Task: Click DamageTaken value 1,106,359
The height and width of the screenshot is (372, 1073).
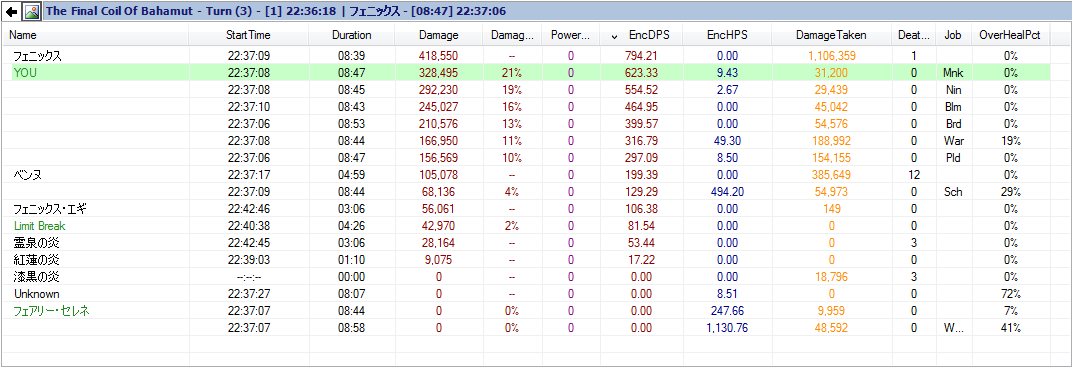Action: tap(831, 56)
